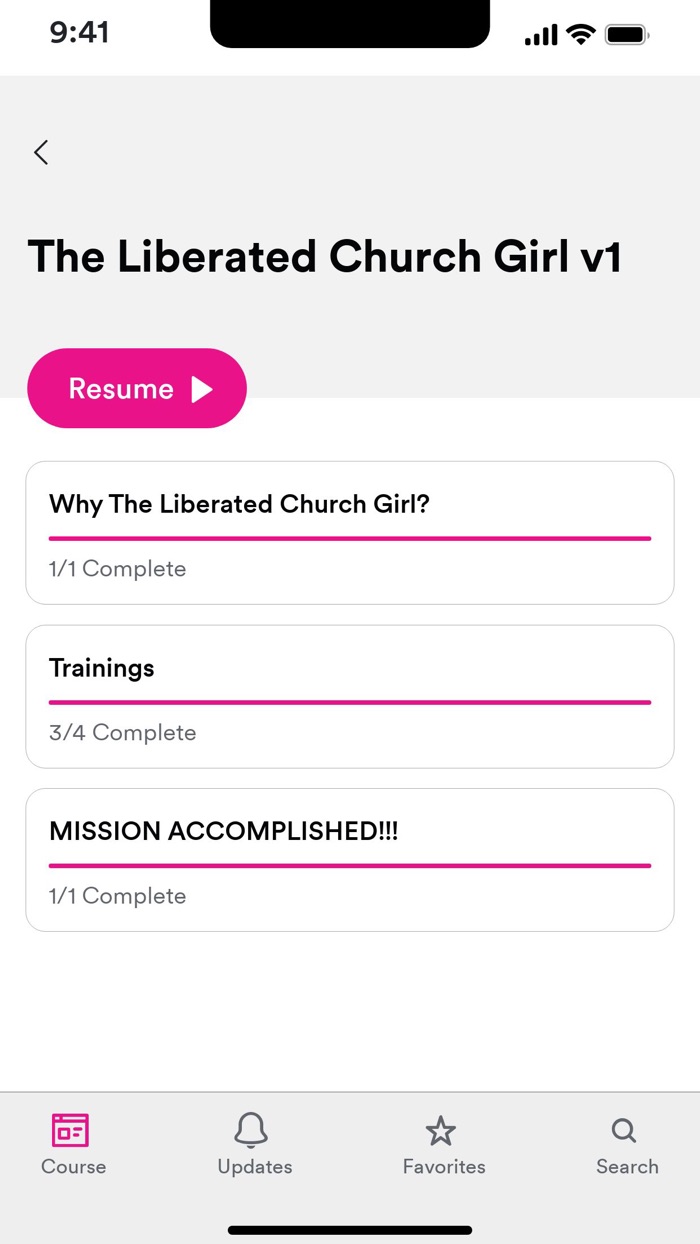The height and width of the screenshot is (1244, 700).
Task: Tap the back arrow icon
Action: pos(41,152)
